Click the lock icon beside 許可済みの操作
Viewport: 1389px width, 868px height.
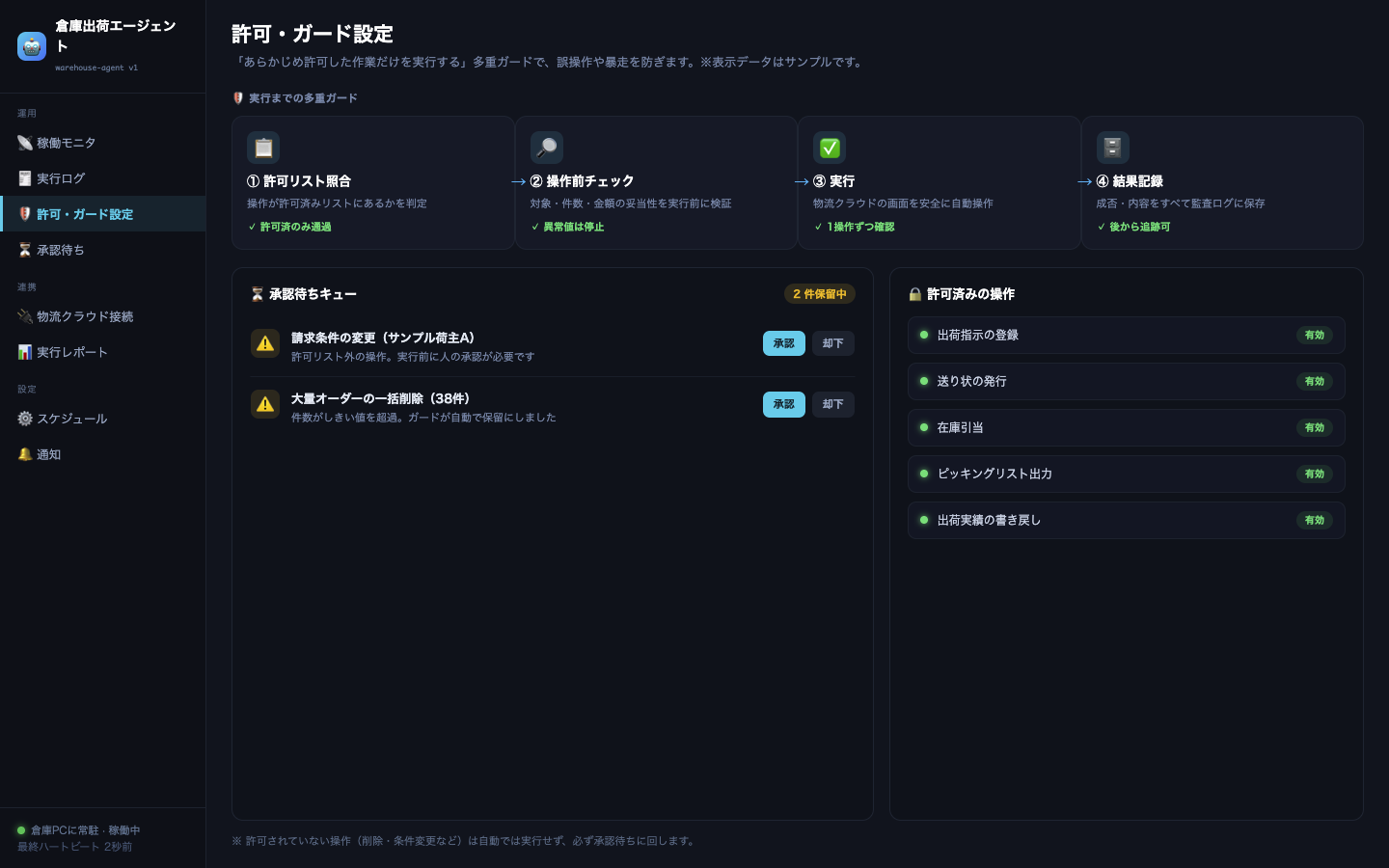[x=915, y=294]
